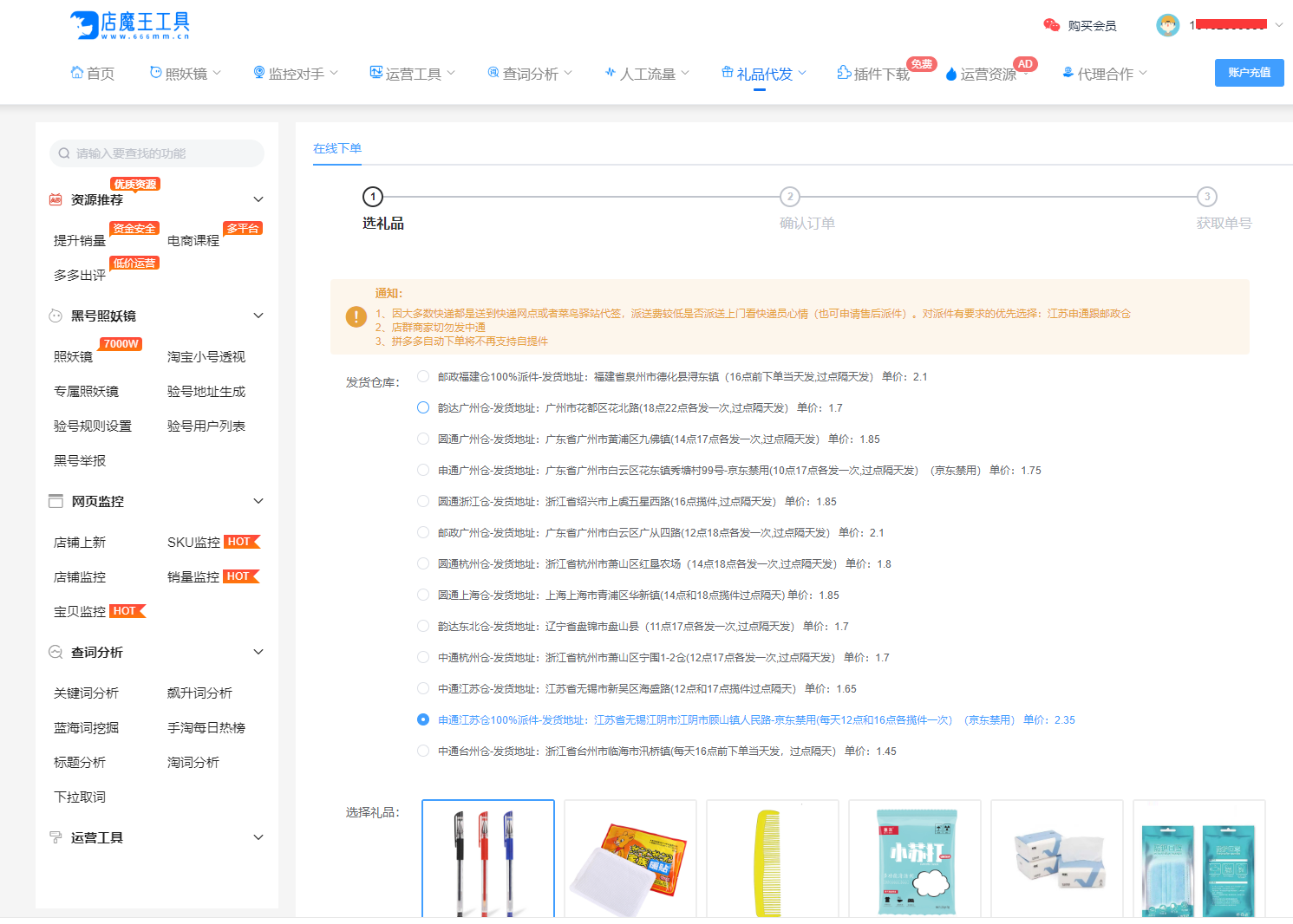
Task: Select the yellow comb gift thumbnail
Action: tap(773, 858)
